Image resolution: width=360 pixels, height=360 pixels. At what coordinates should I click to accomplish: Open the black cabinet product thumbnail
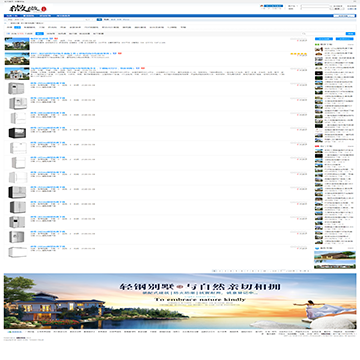(17, 133)
